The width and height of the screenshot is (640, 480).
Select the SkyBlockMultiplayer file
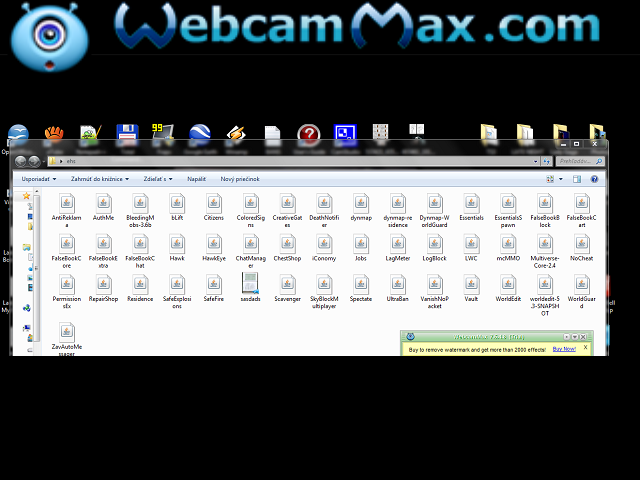(x=324, y=291)
